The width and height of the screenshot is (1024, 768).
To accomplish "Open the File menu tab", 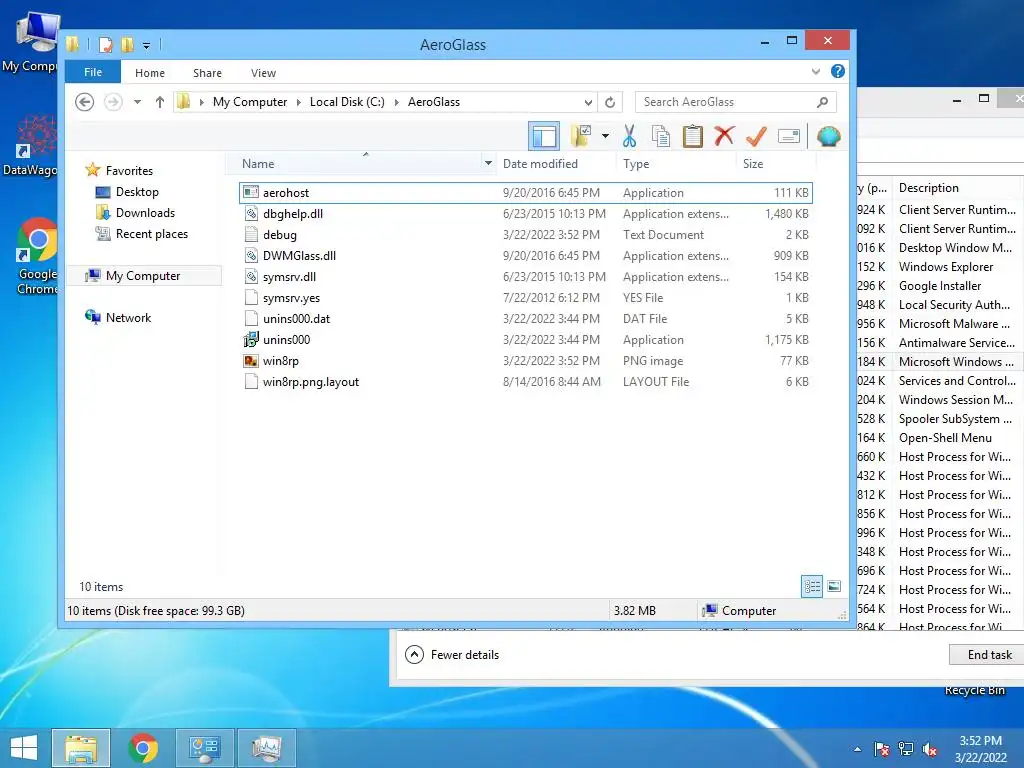I will (93, 72).
